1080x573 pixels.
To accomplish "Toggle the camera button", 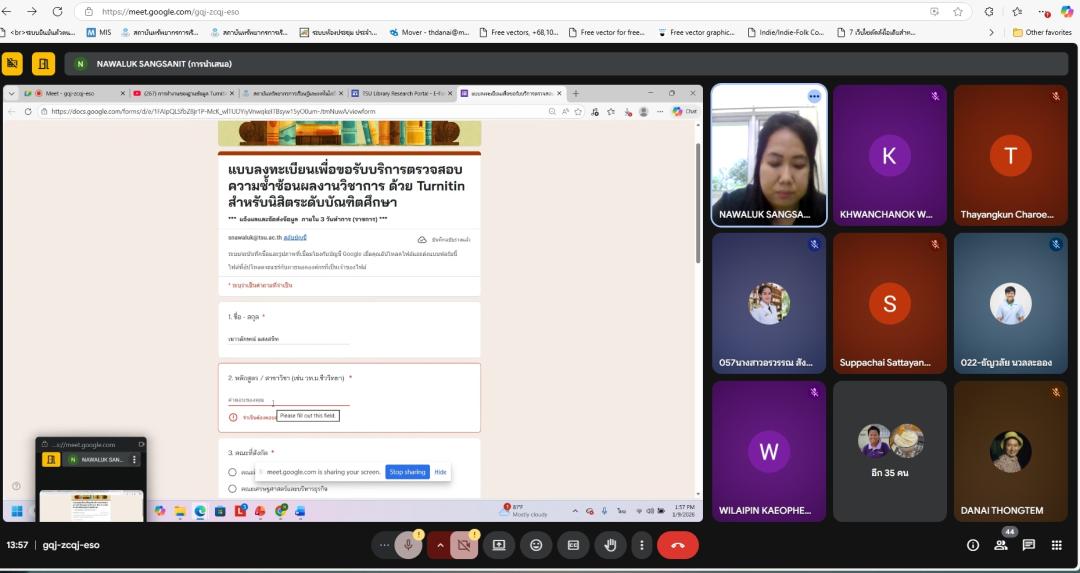I will pyautogui.click(x=462, y=545).
